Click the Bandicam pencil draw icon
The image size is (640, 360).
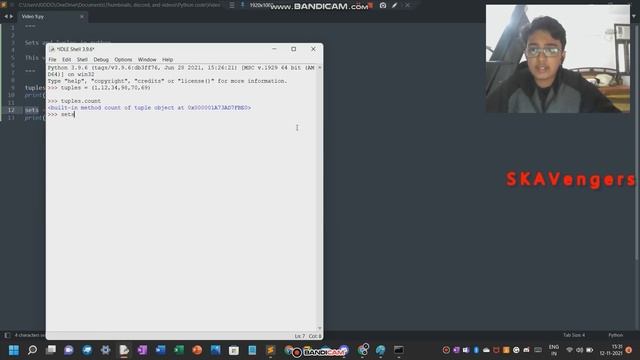point(395,5)
